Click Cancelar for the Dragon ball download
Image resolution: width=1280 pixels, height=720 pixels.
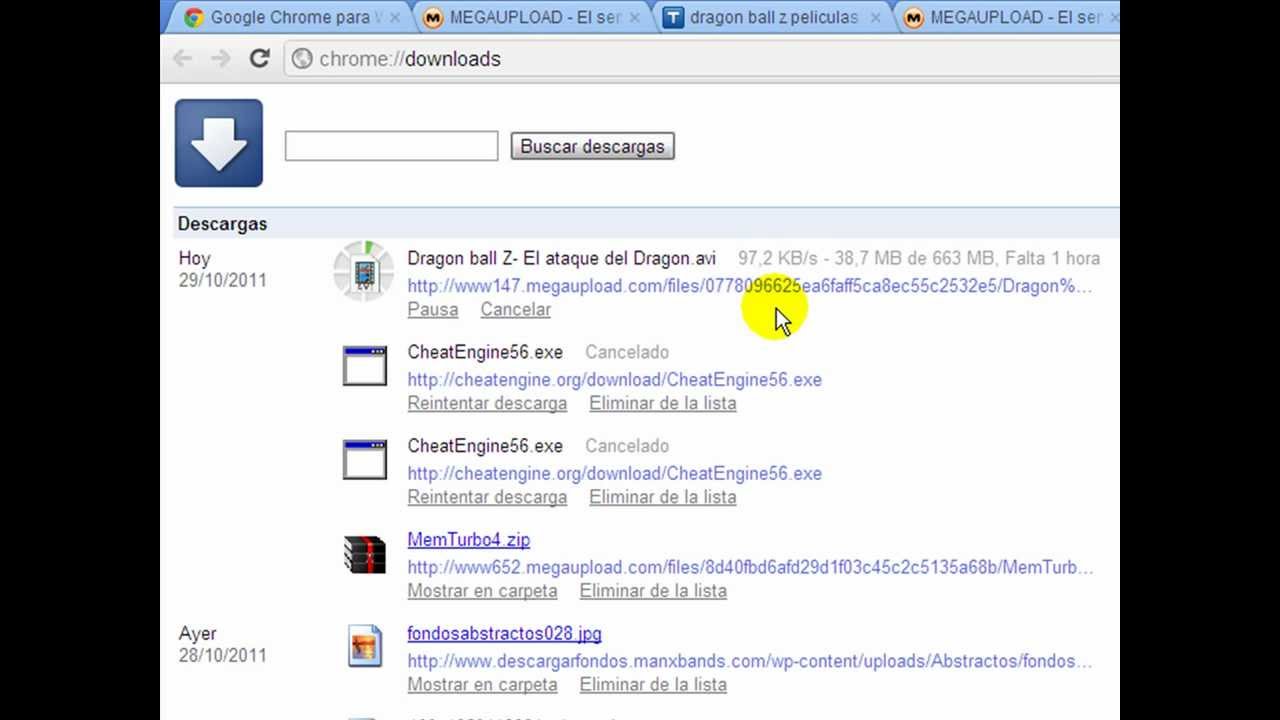click(515, 310)
